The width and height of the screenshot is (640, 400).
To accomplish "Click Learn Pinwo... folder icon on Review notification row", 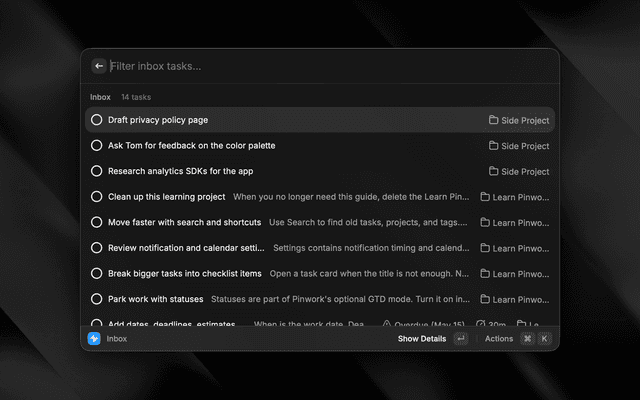I will [485, 248].
